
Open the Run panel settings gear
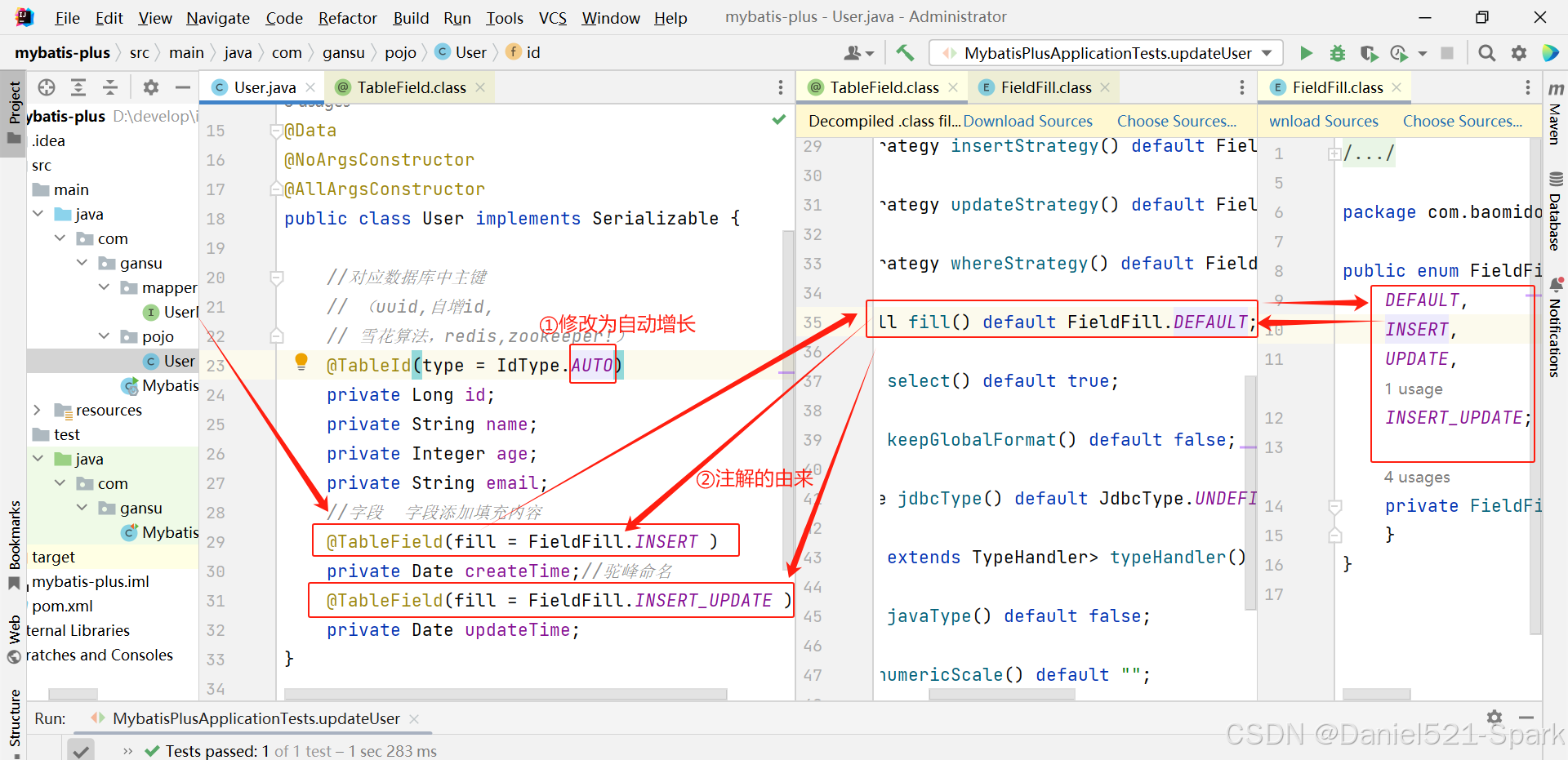click(1494, 717)
